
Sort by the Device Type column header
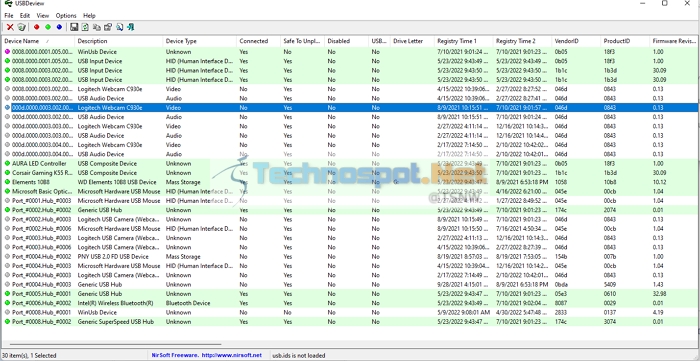[200, 41]
